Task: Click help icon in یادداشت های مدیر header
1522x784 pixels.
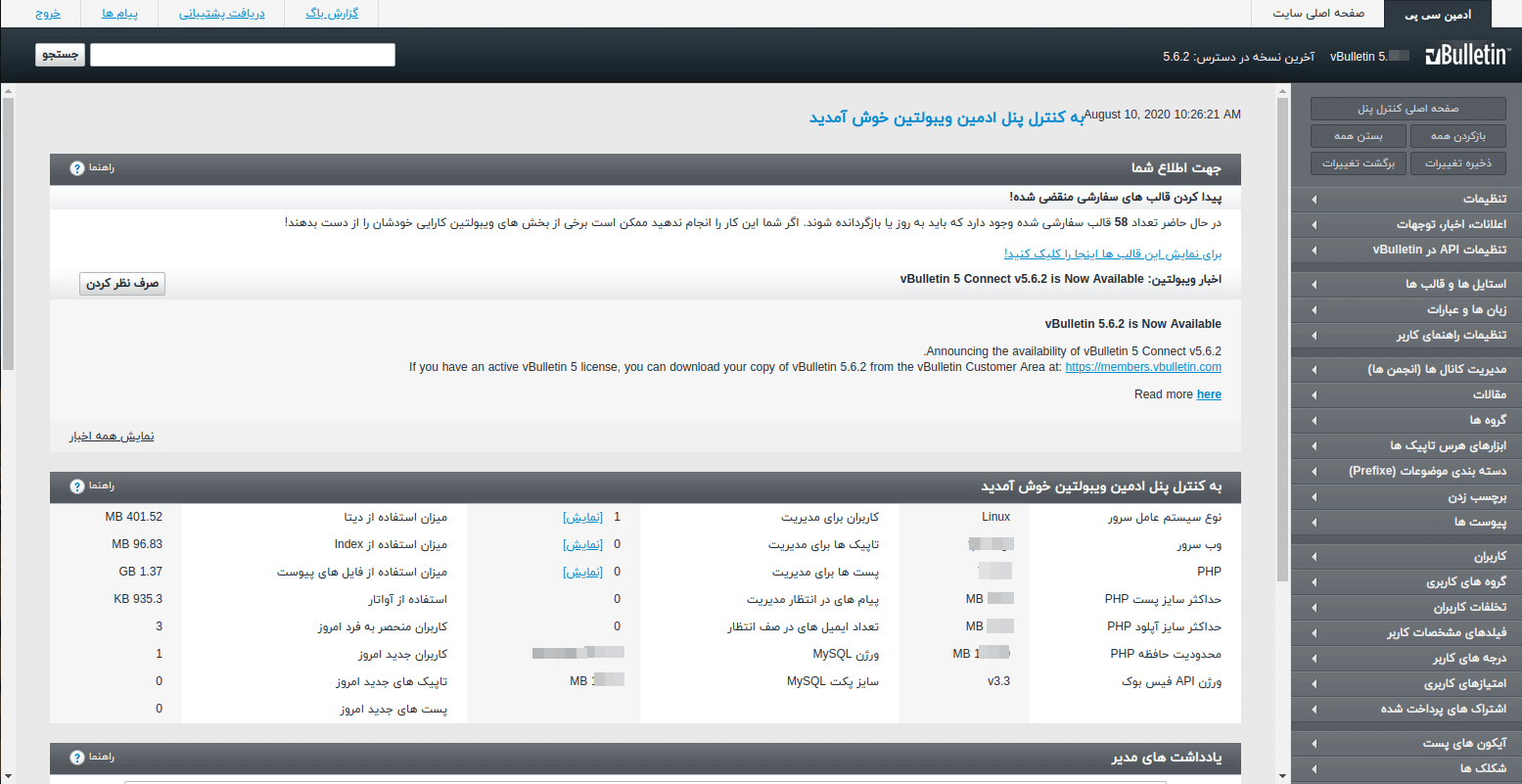Action: coord(78,758)
